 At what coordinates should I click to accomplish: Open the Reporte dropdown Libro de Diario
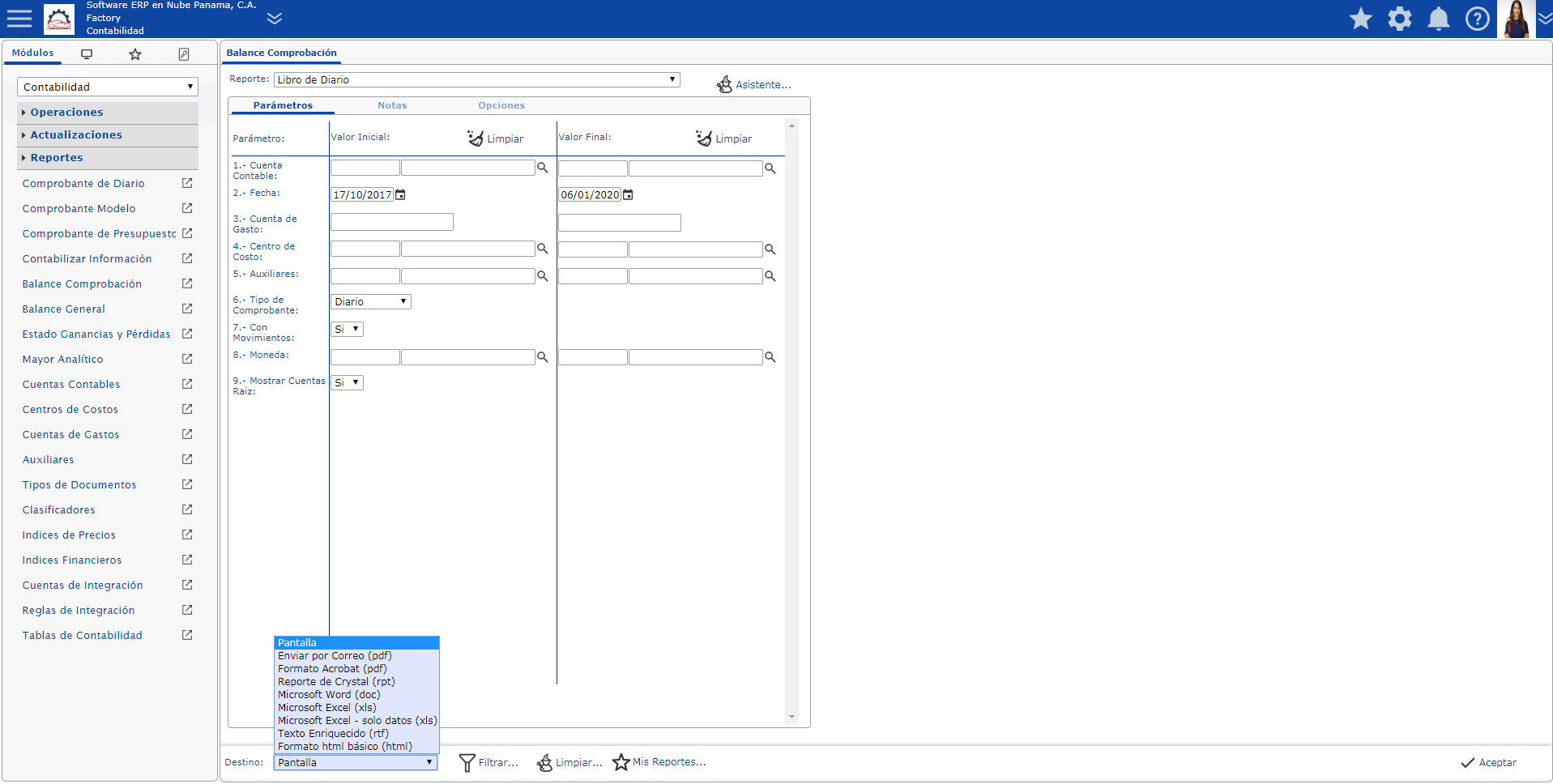(x=476, y=79)
